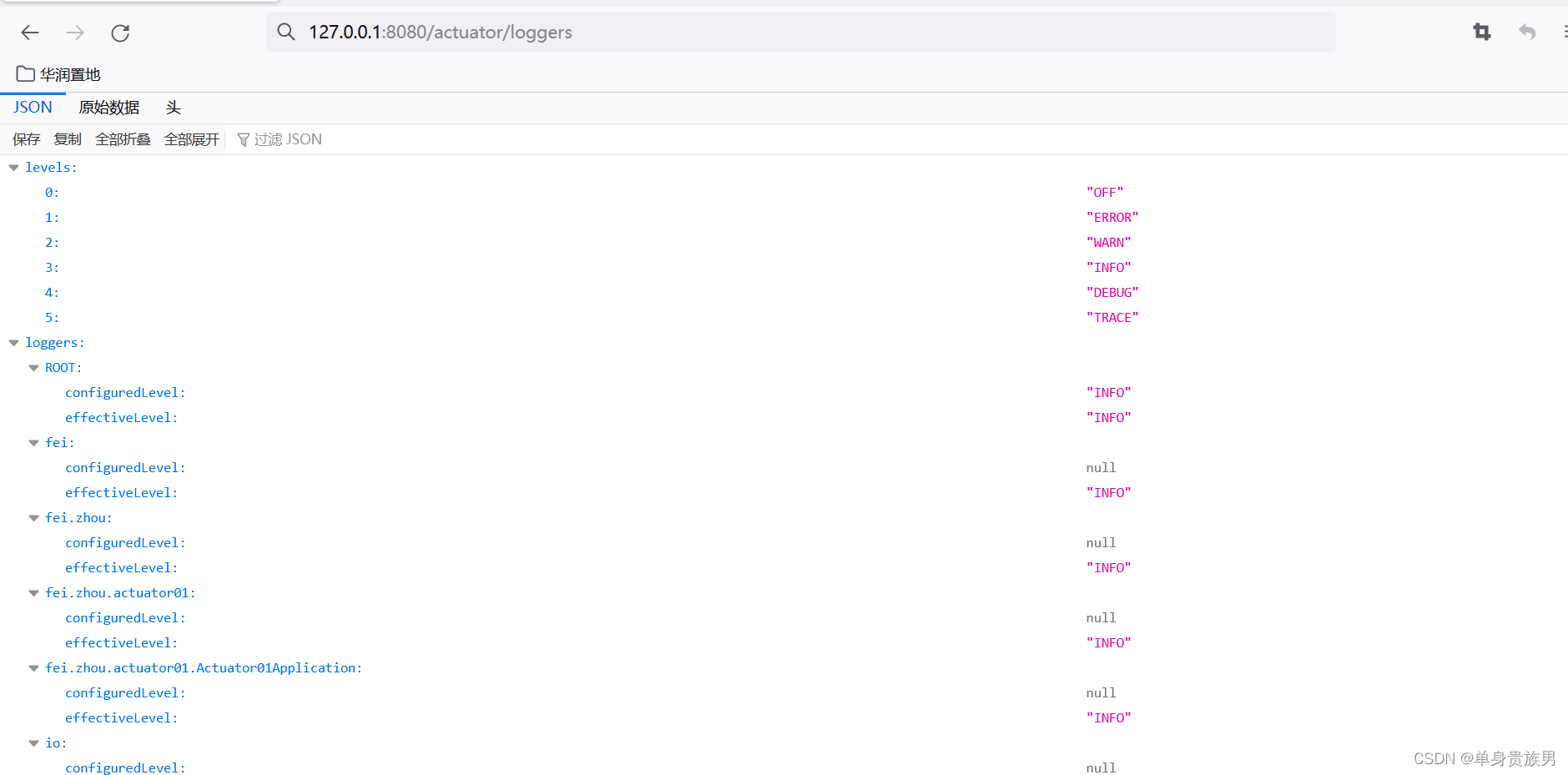The height and width of the screenshot is (775, 1568).
Task: Click the undo arrow icon in toolbar
Action: click(x=1527, y=32)
